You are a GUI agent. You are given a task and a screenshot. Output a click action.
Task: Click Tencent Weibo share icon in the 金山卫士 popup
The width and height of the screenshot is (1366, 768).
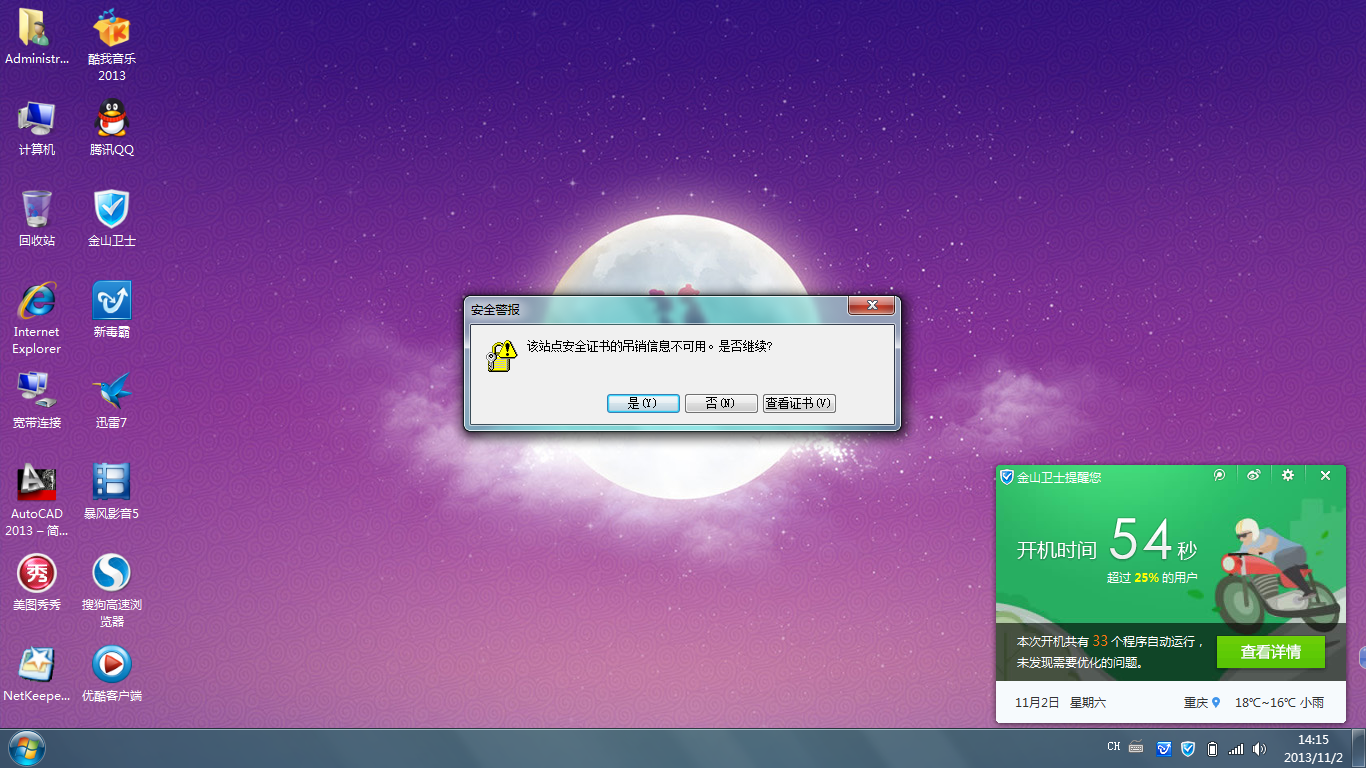click(x=1219, y=476)
